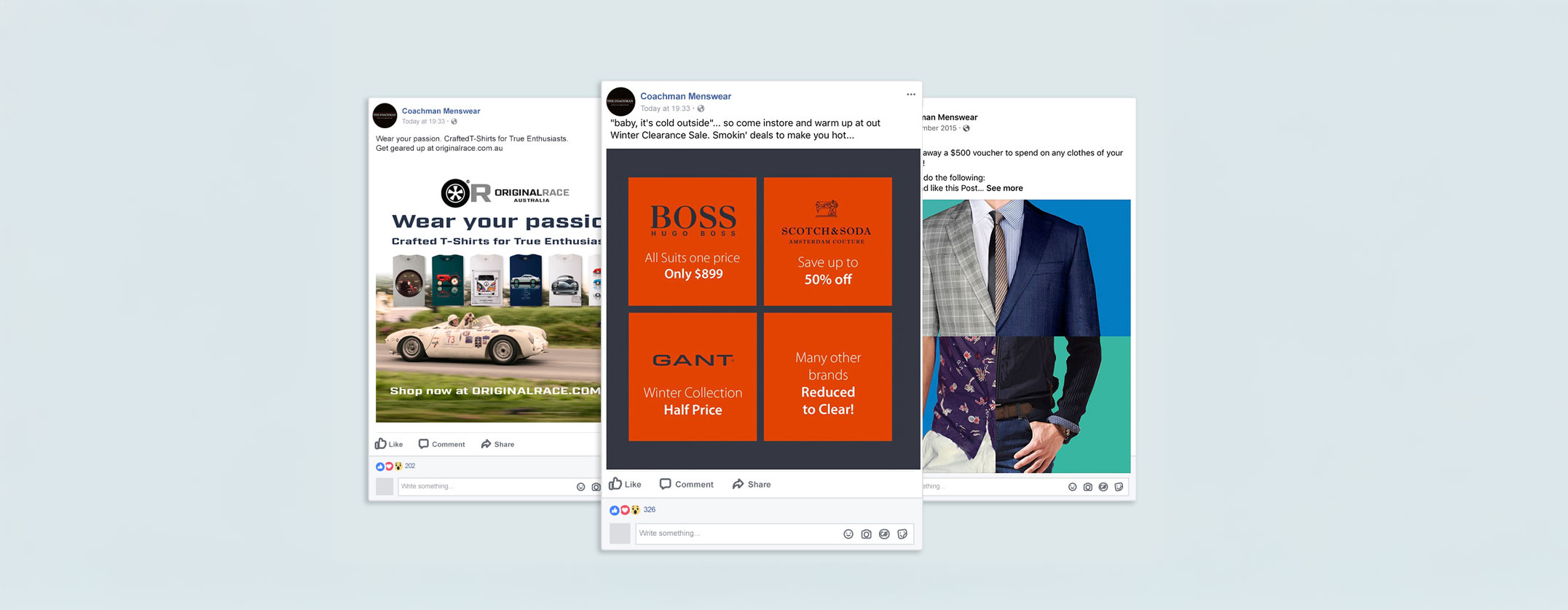Click Coachman Menswear name on left post

pos(441,111)
